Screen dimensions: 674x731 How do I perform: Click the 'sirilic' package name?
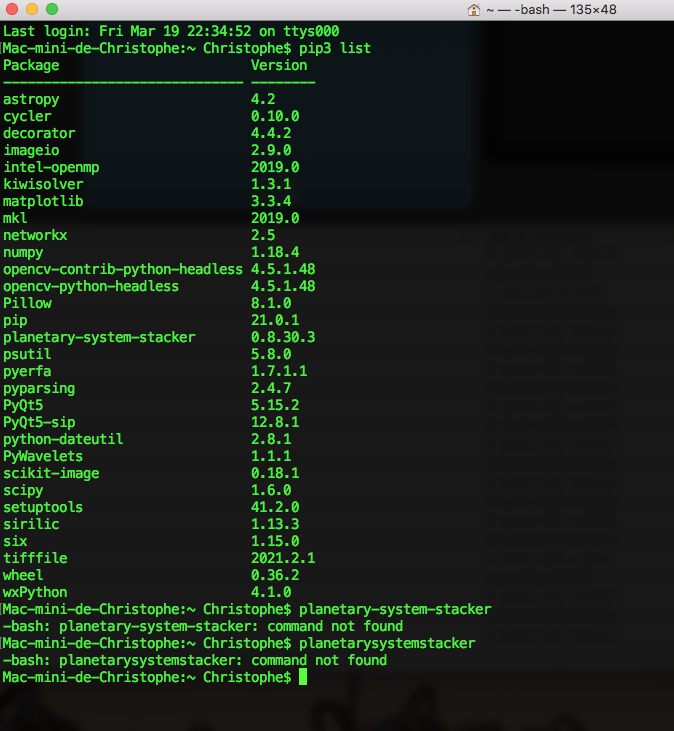pyautogui.click(x=31, y=524)
